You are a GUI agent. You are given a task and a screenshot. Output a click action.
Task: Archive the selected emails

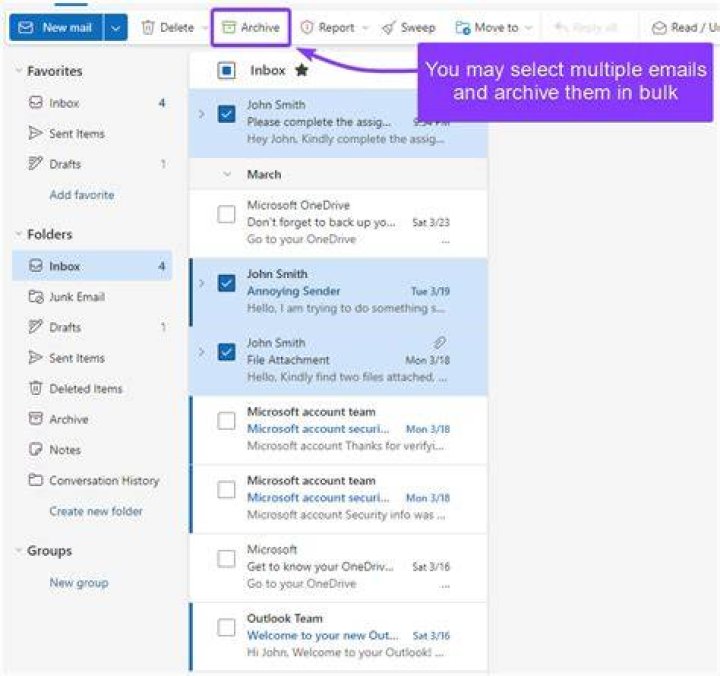click(x=251, y=28)
